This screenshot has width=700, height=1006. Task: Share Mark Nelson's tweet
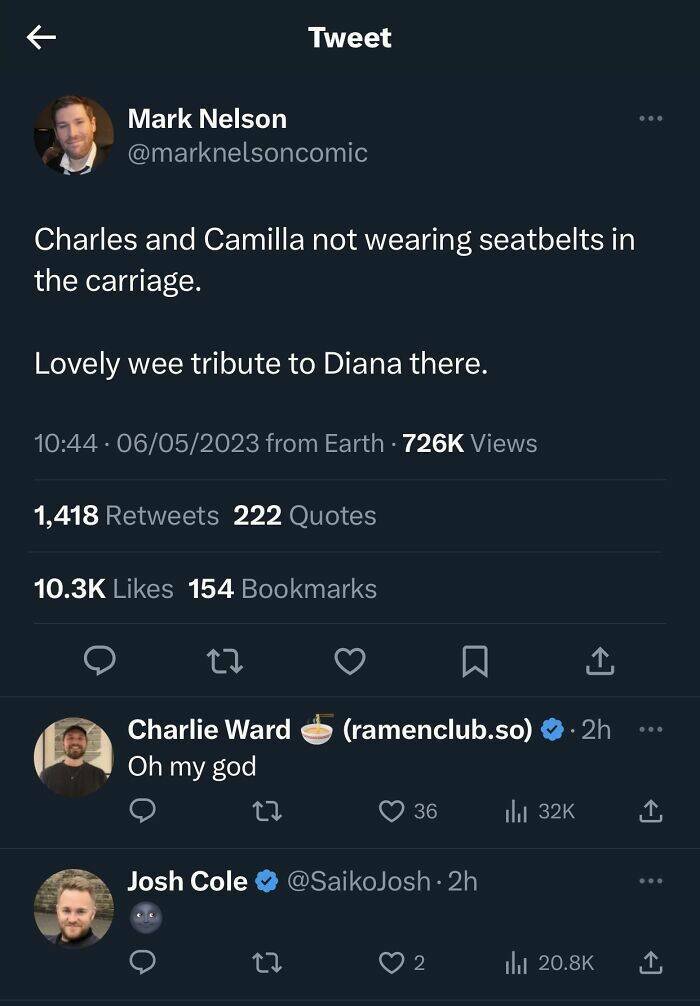point(599,661)
